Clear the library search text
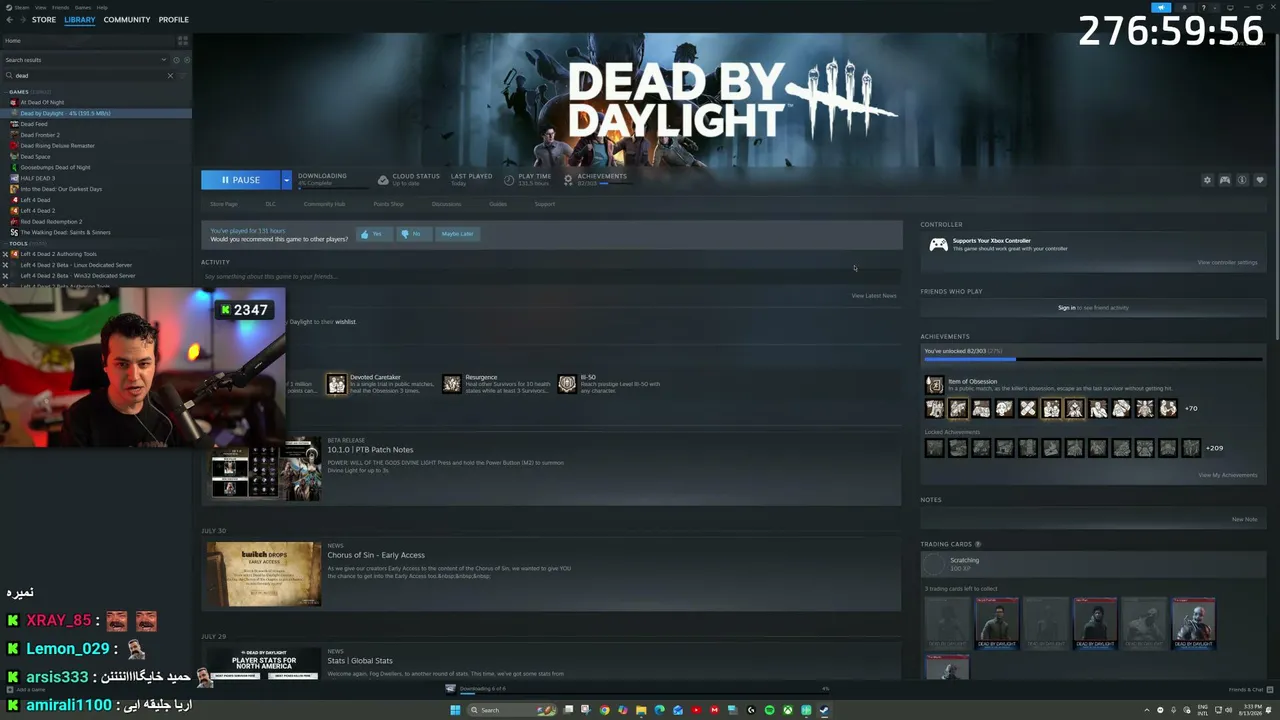Viewport: 1280px width, 720px height. (170, 76)
